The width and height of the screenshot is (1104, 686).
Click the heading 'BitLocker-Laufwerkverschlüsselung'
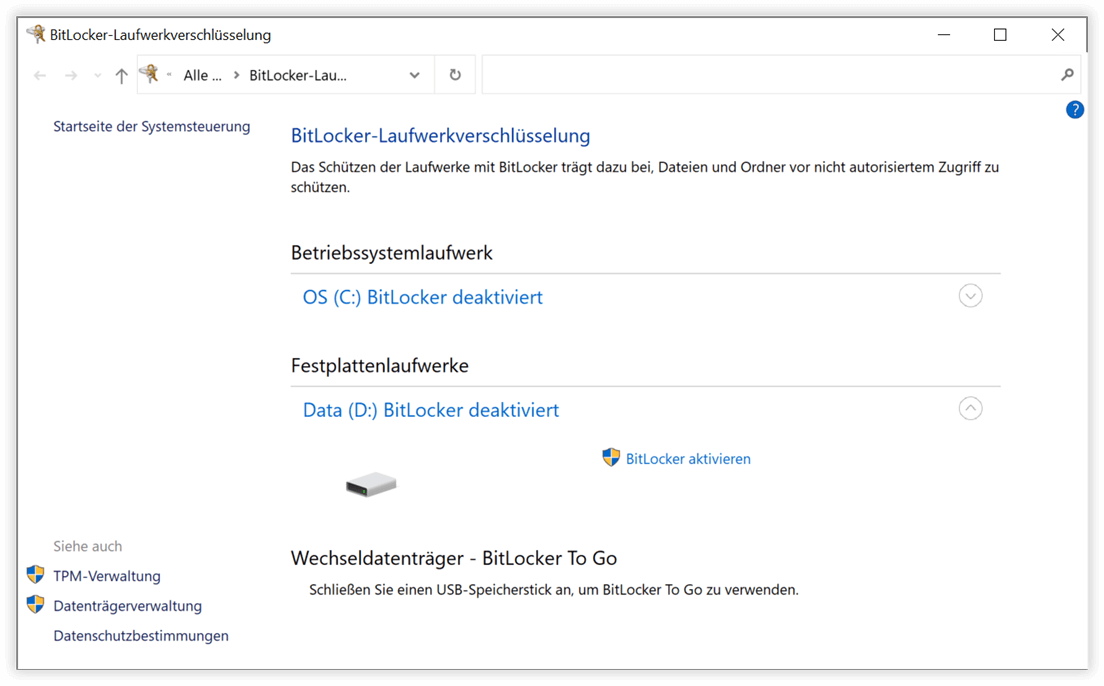click(x=440, y=135)
